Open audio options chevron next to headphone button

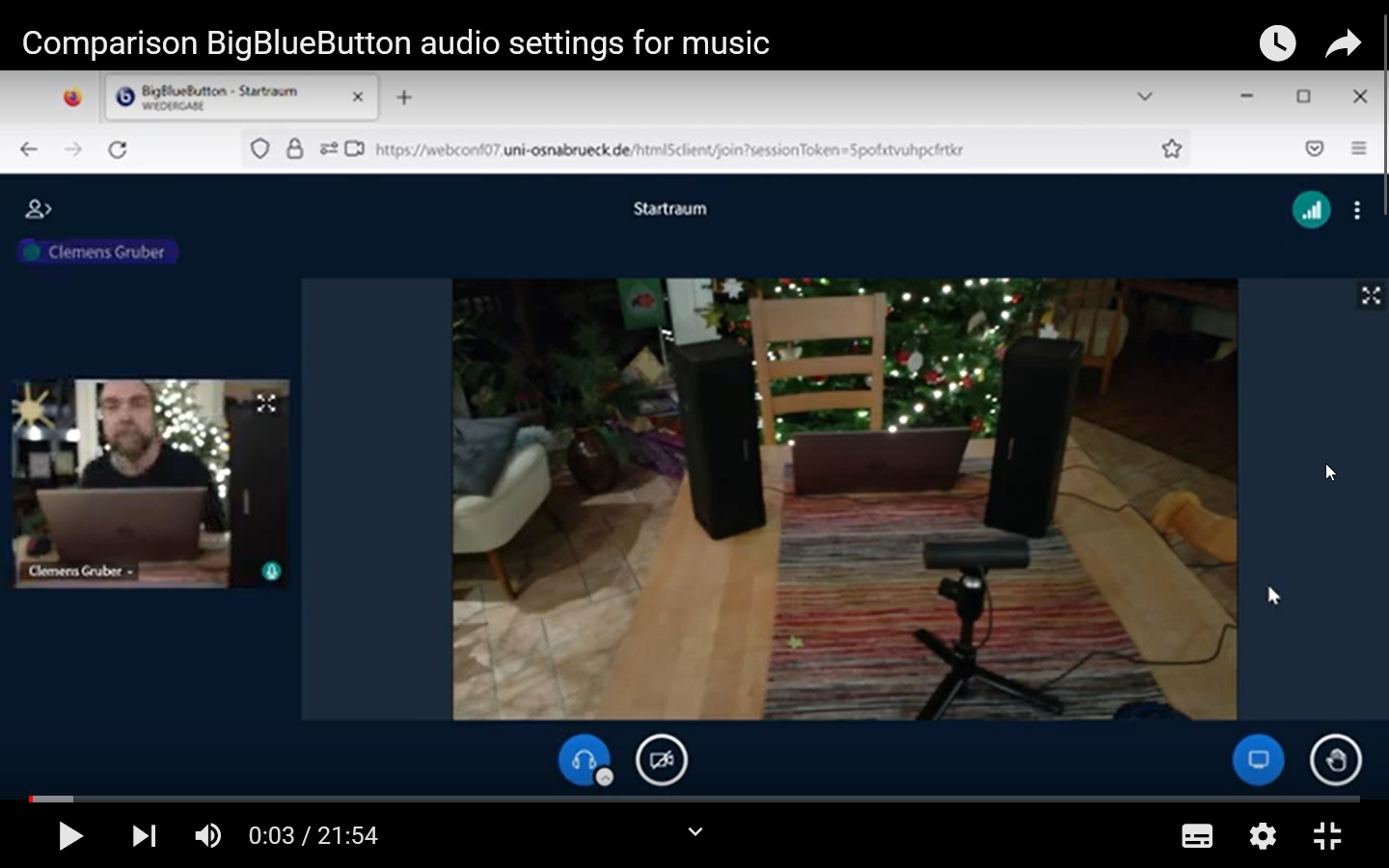(603, 774)
